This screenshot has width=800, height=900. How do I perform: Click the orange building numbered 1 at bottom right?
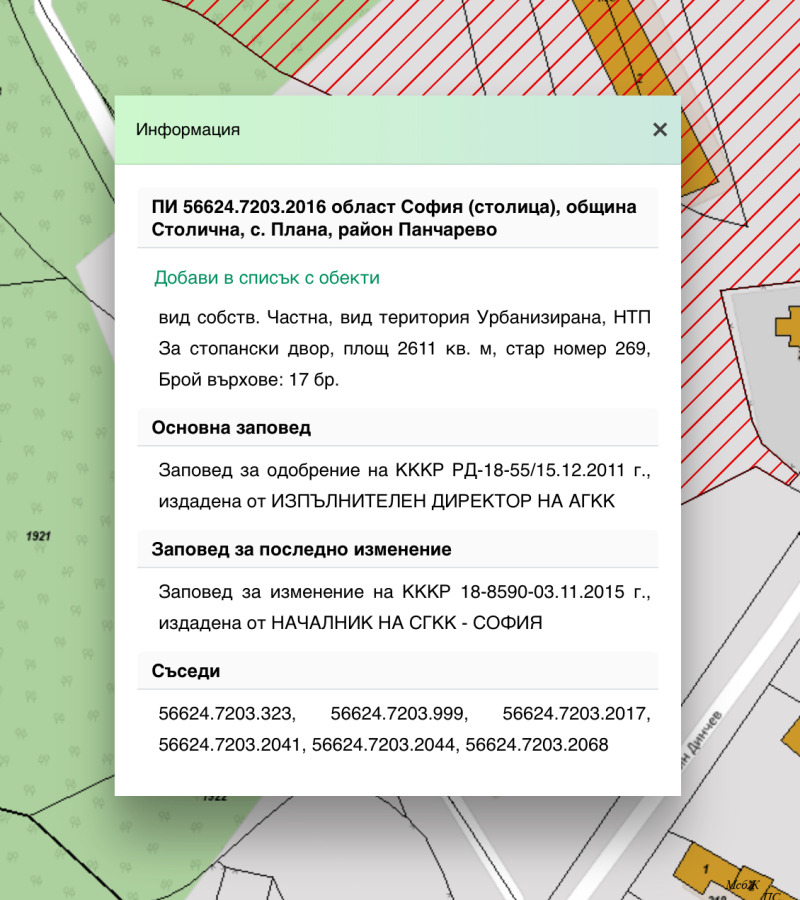coord(706,866)
